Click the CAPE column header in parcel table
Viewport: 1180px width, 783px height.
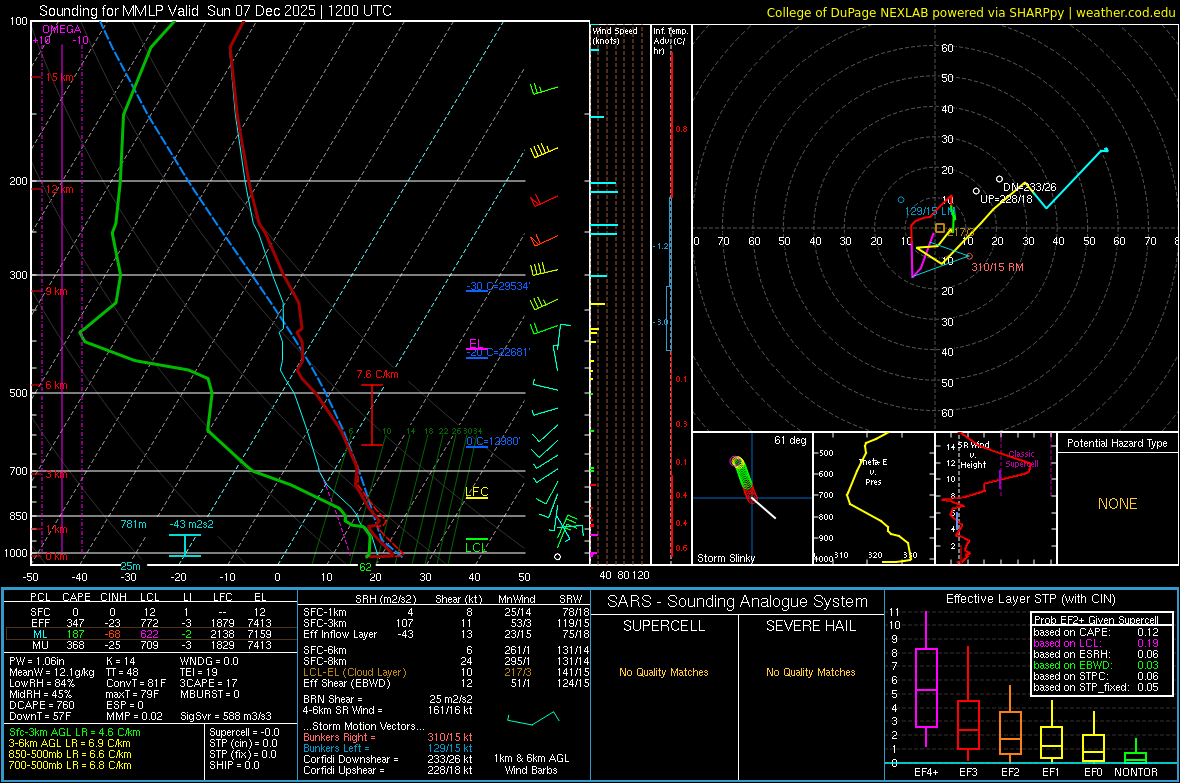[x=76, y=597]
